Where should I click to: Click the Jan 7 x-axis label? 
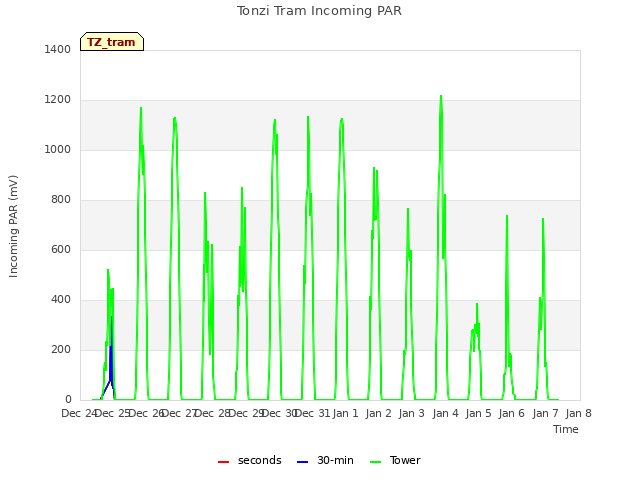(545, 413)
